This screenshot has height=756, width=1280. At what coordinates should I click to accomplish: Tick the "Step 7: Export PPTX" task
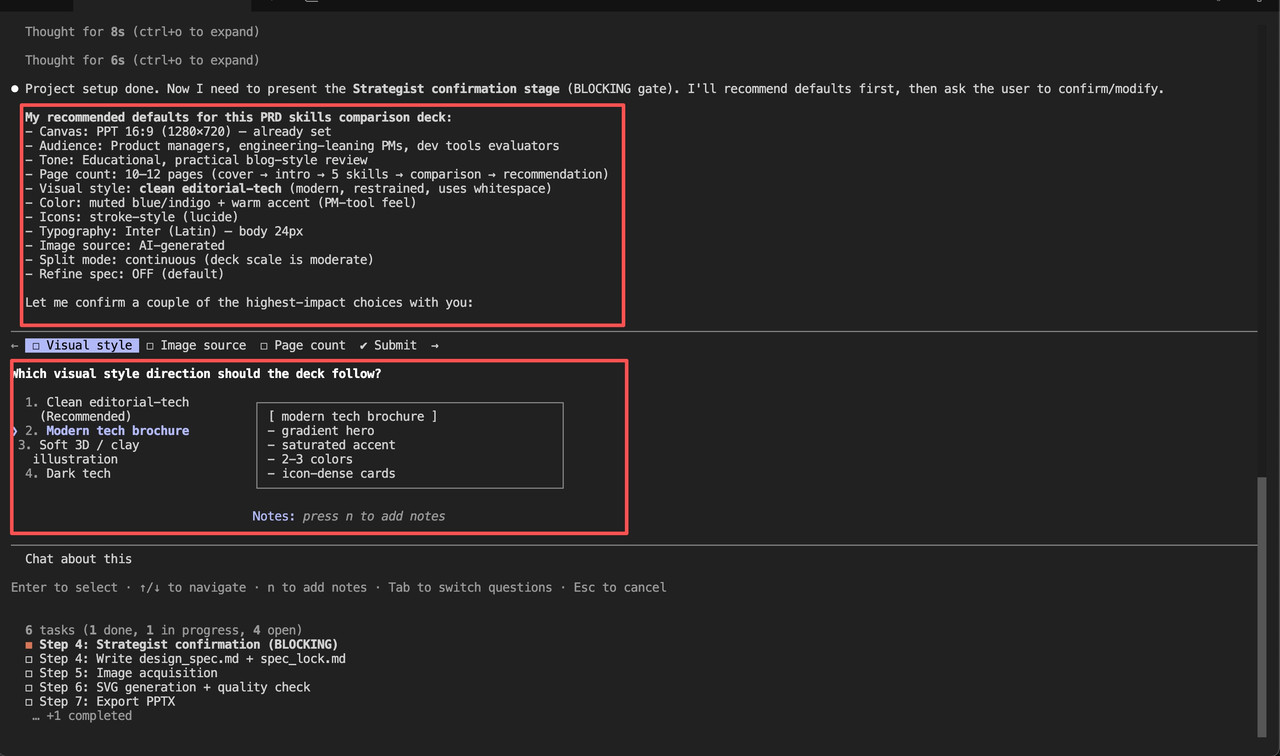pyautogui.click(x=100, y=701)
